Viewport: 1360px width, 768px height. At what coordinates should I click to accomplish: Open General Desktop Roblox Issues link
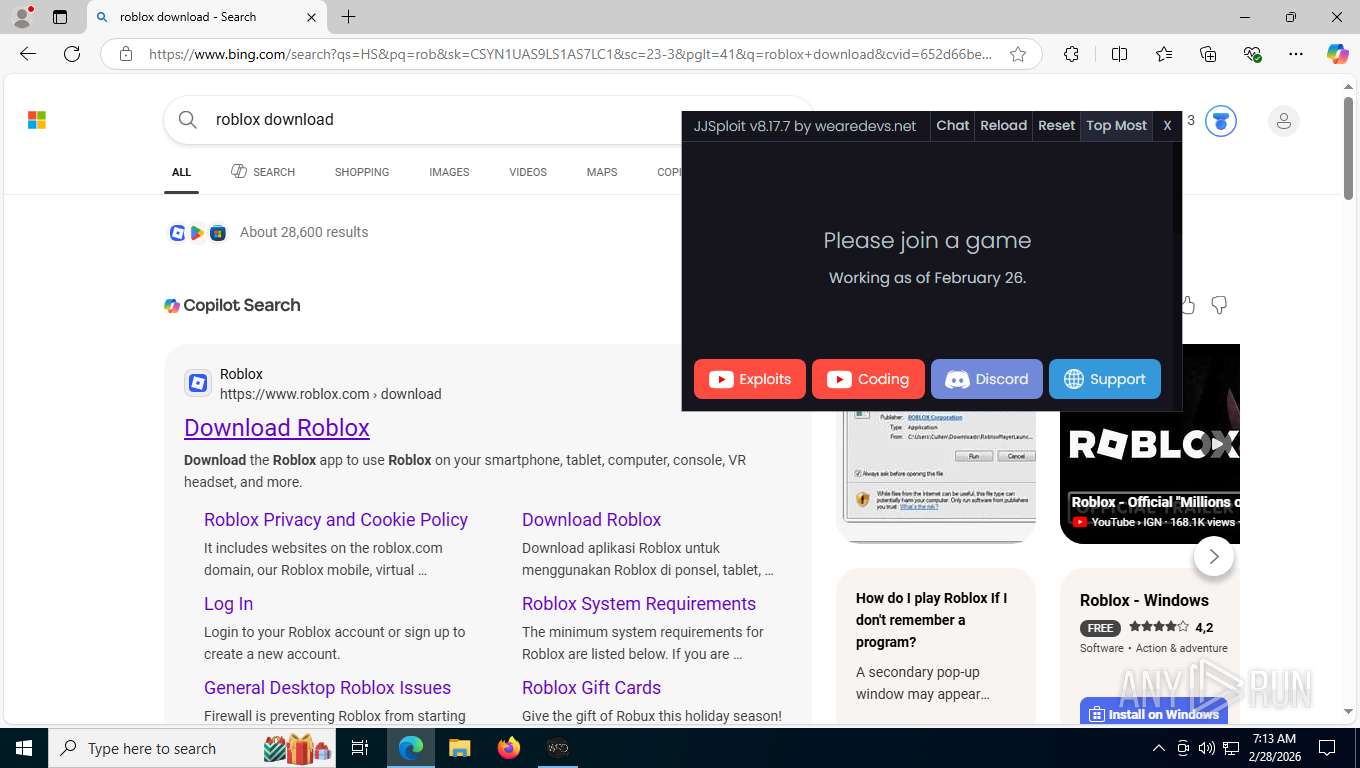tap(327, 687)
